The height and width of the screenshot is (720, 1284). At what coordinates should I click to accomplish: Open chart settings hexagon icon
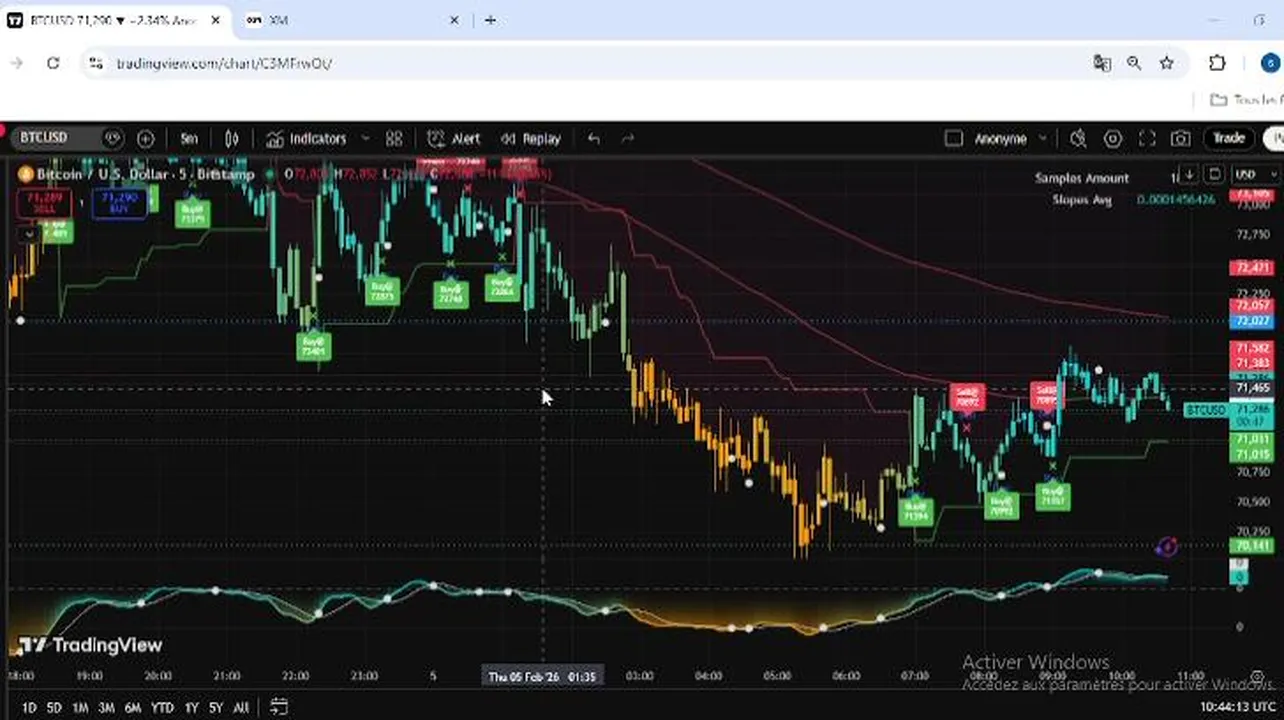[1113, 139]
